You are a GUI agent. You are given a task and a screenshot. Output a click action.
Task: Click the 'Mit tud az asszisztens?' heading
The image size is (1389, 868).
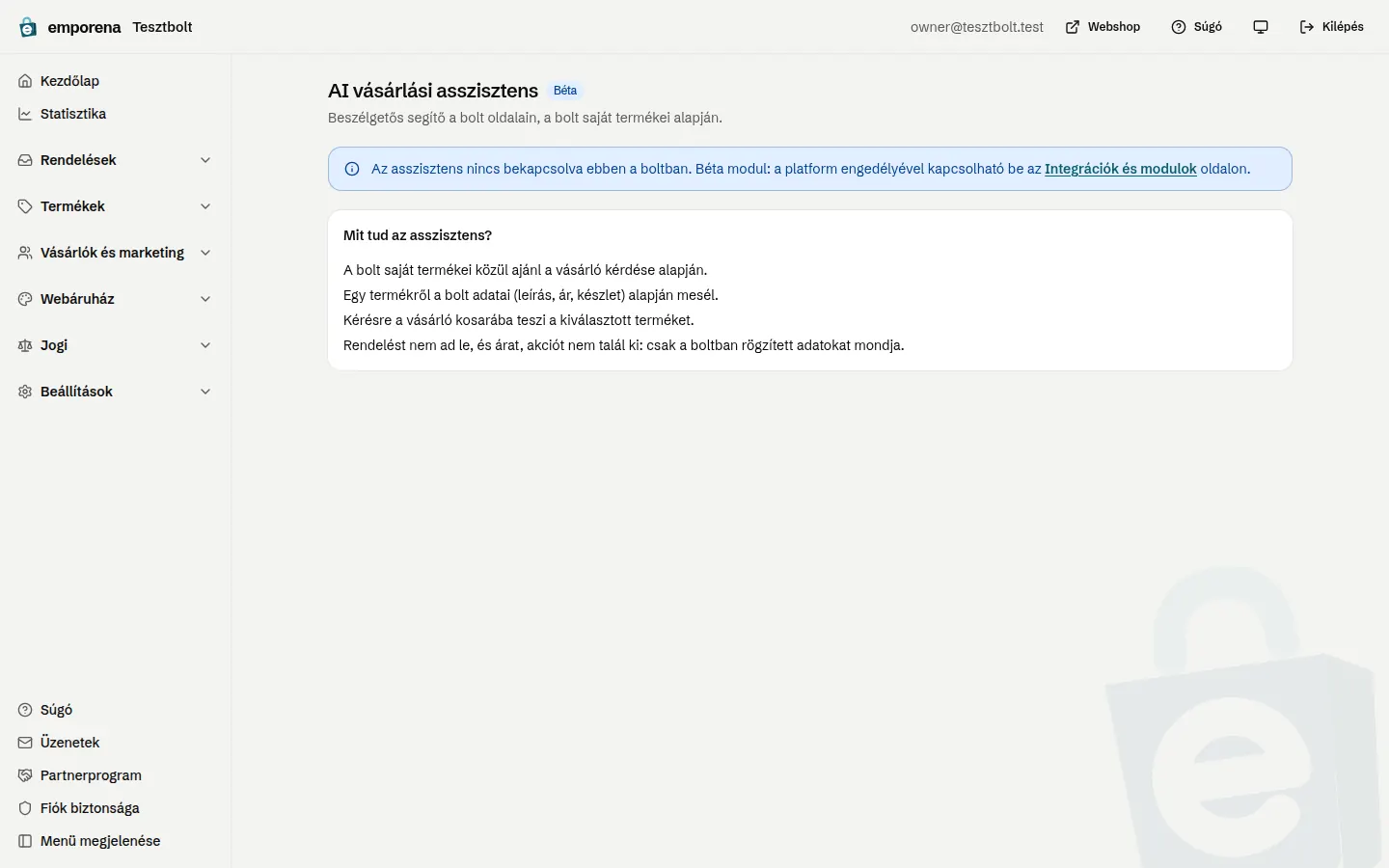(x=418, y=235)
